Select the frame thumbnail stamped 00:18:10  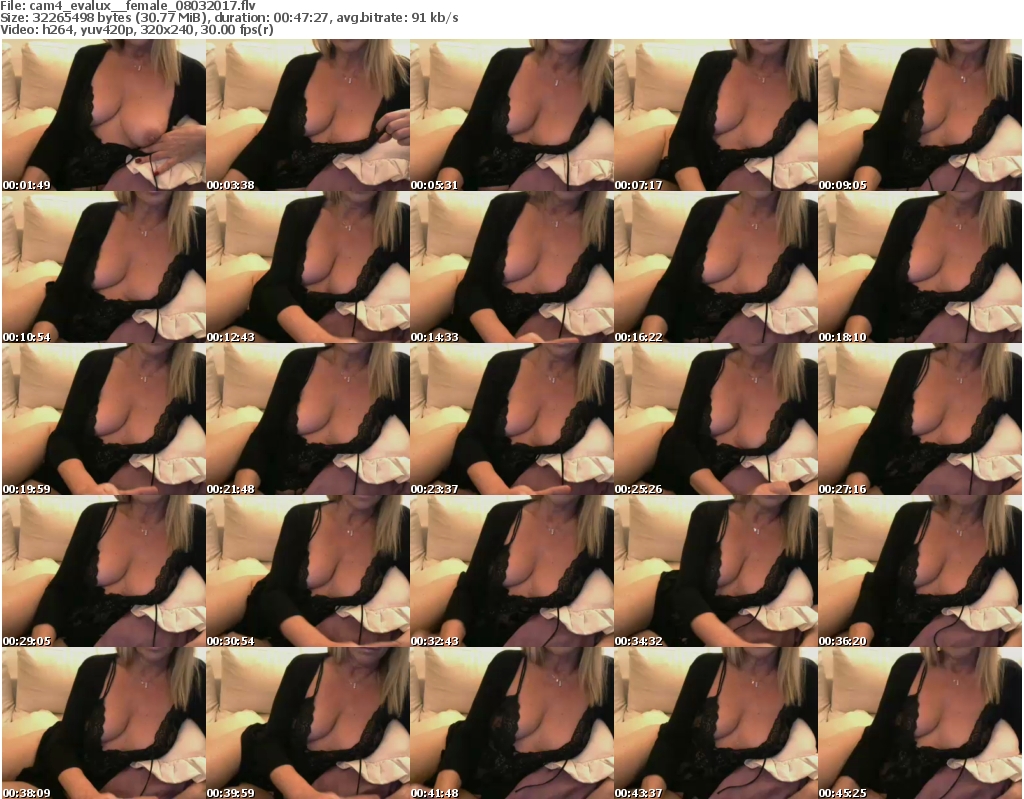(x=920, y=267)
